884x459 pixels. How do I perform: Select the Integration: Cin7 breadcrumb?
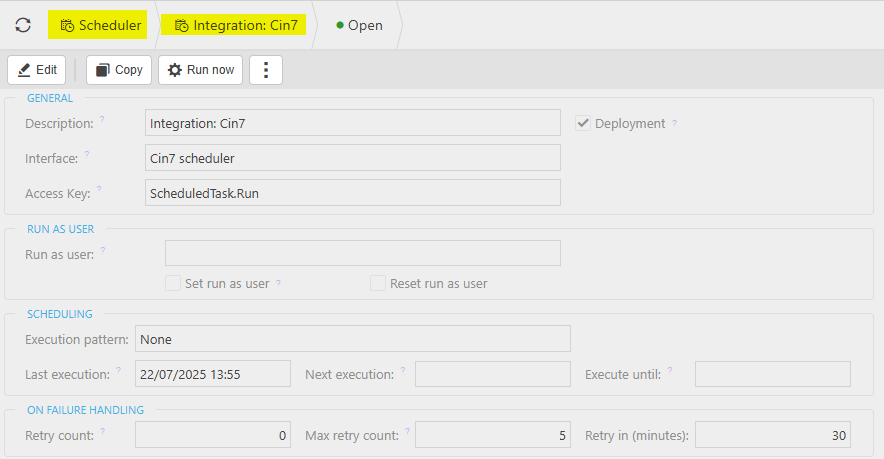tap(236, 25)
